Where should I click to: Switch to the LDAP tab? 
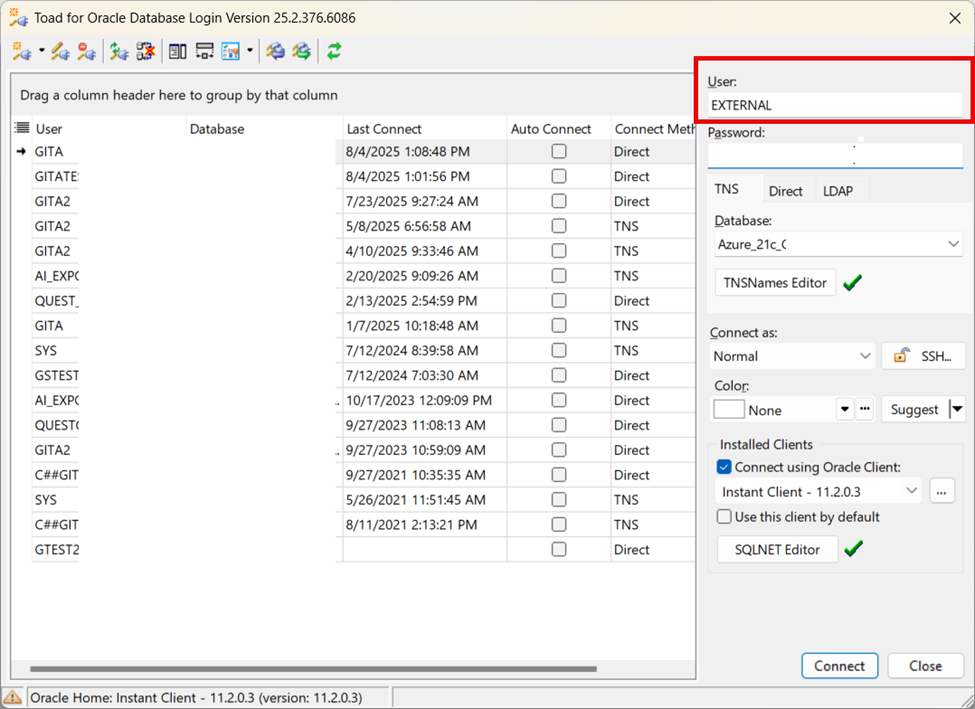(838, 191)
